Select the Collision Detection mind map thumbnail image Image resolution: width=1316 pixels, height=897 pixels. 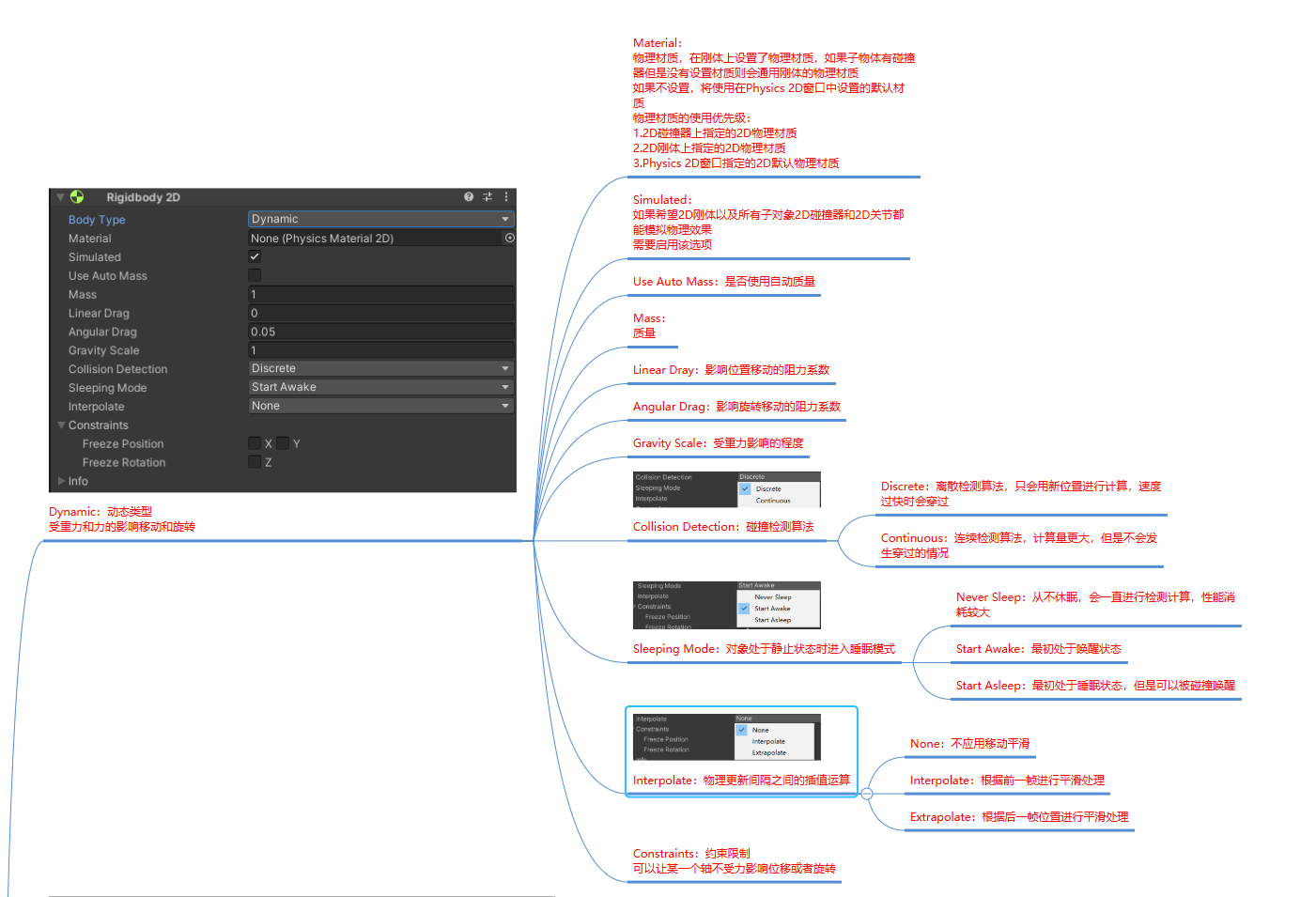click(726, 489)
